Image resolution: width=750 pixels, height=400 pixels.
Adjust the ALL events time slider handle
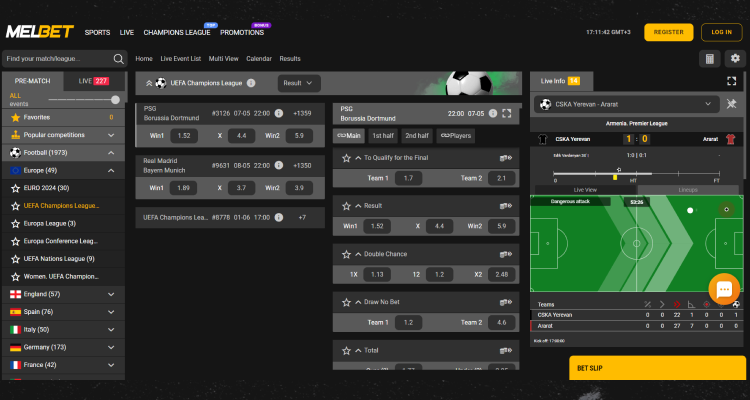115,100
